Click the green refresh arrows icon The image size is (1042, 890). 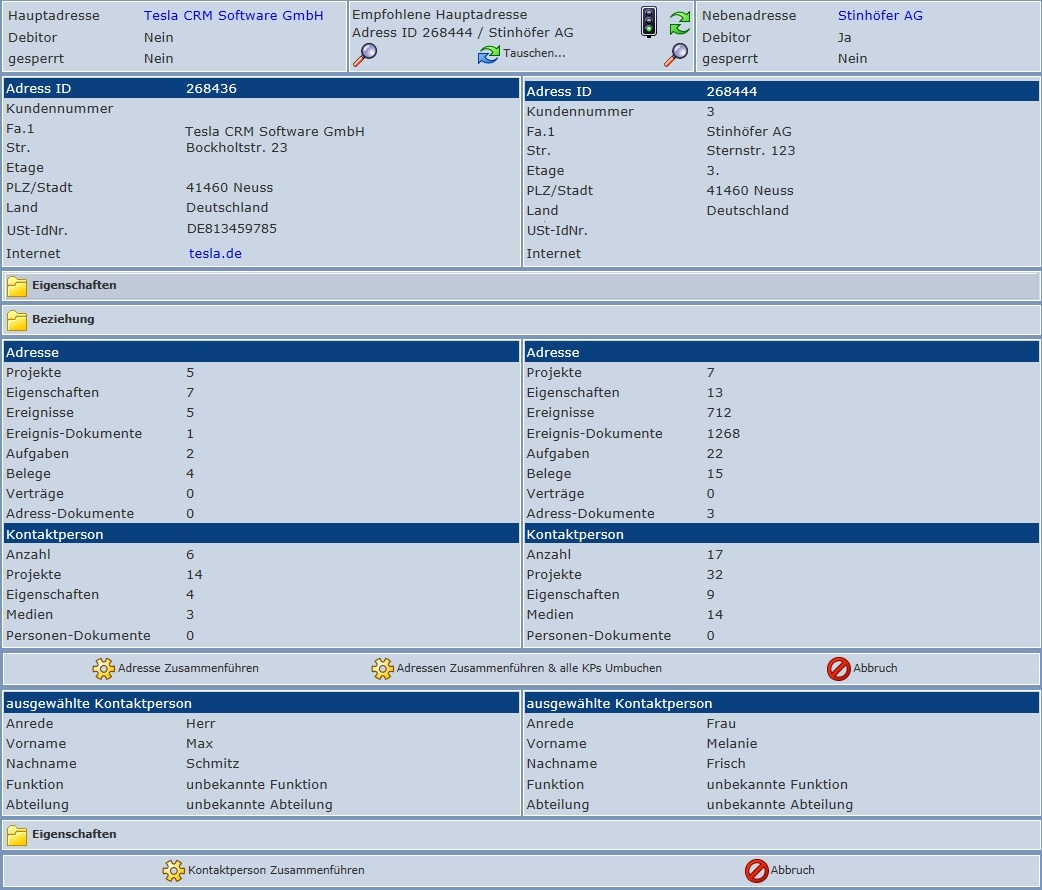point(680,22)
